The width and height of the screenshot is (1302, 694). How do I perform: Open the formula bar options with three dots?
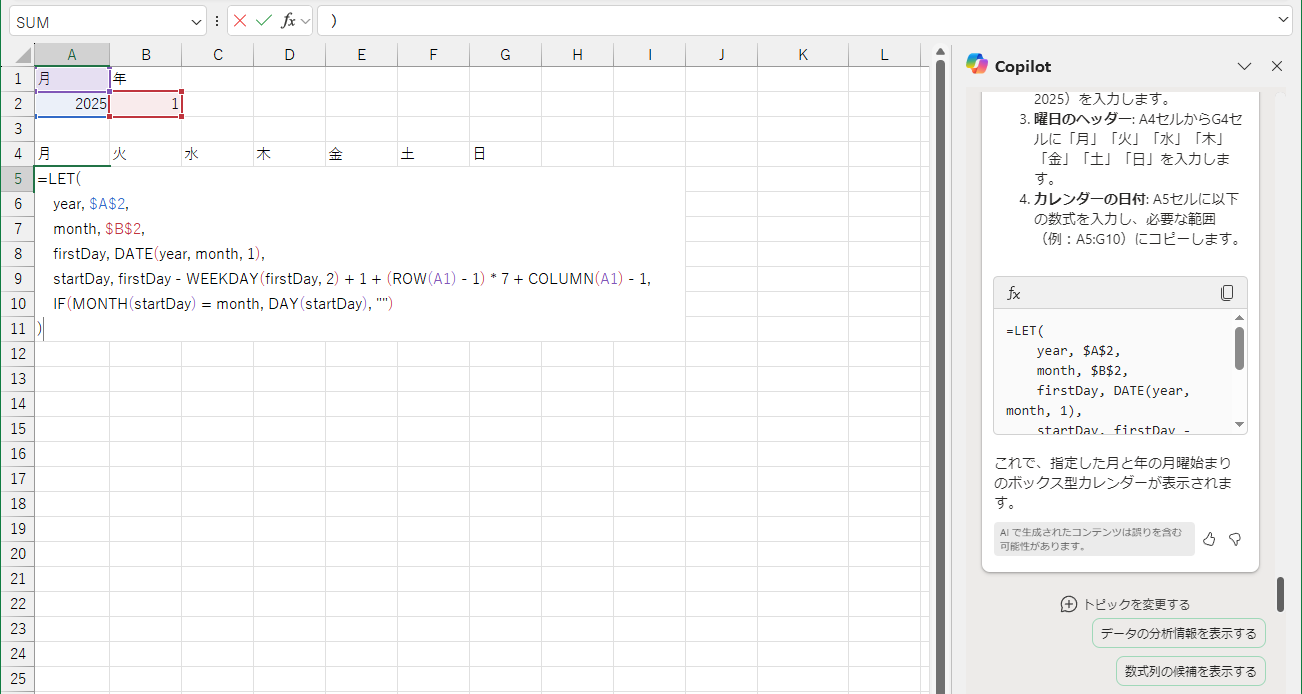pyautogui.click(x=217, y=21)
